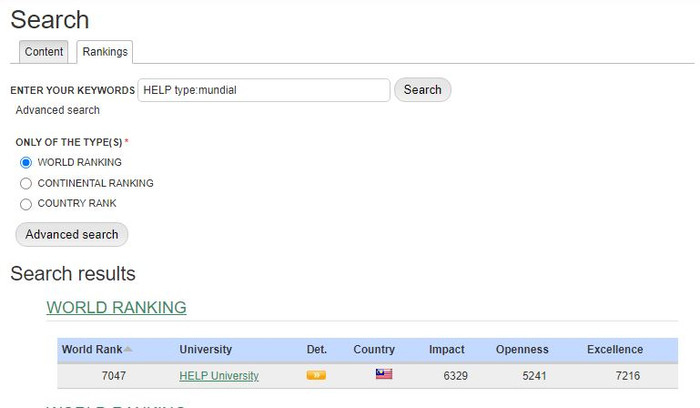
Task: Click the Country column header
Action: [374, 349]
